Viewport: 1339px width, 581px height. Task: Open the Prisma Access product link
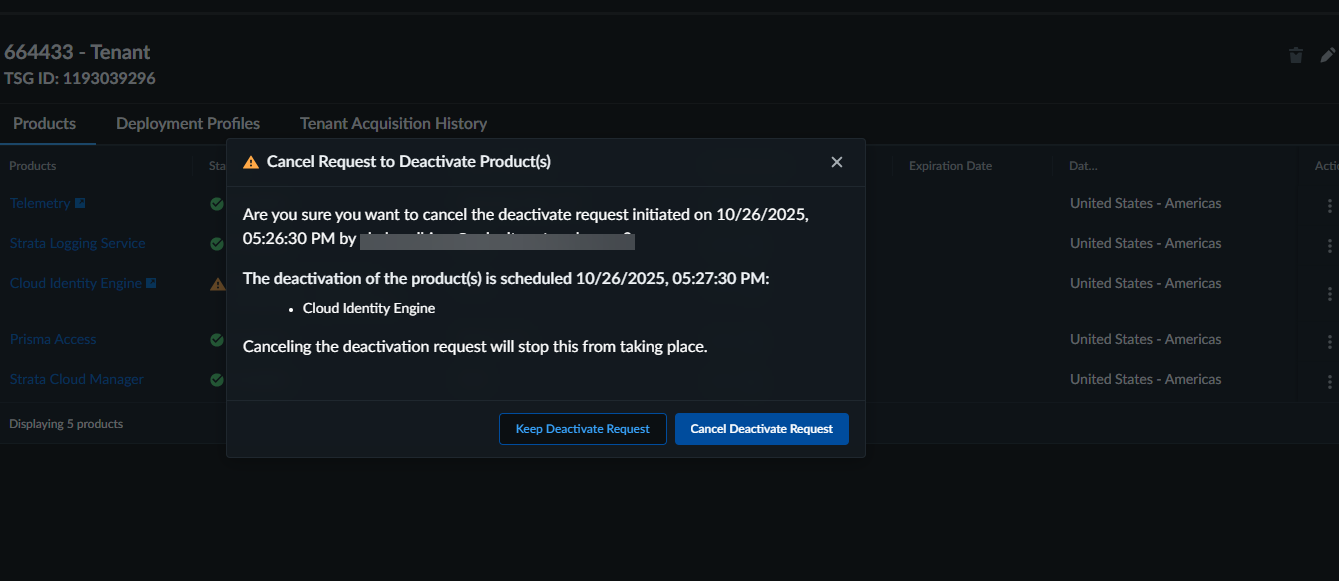coord(53,339)
